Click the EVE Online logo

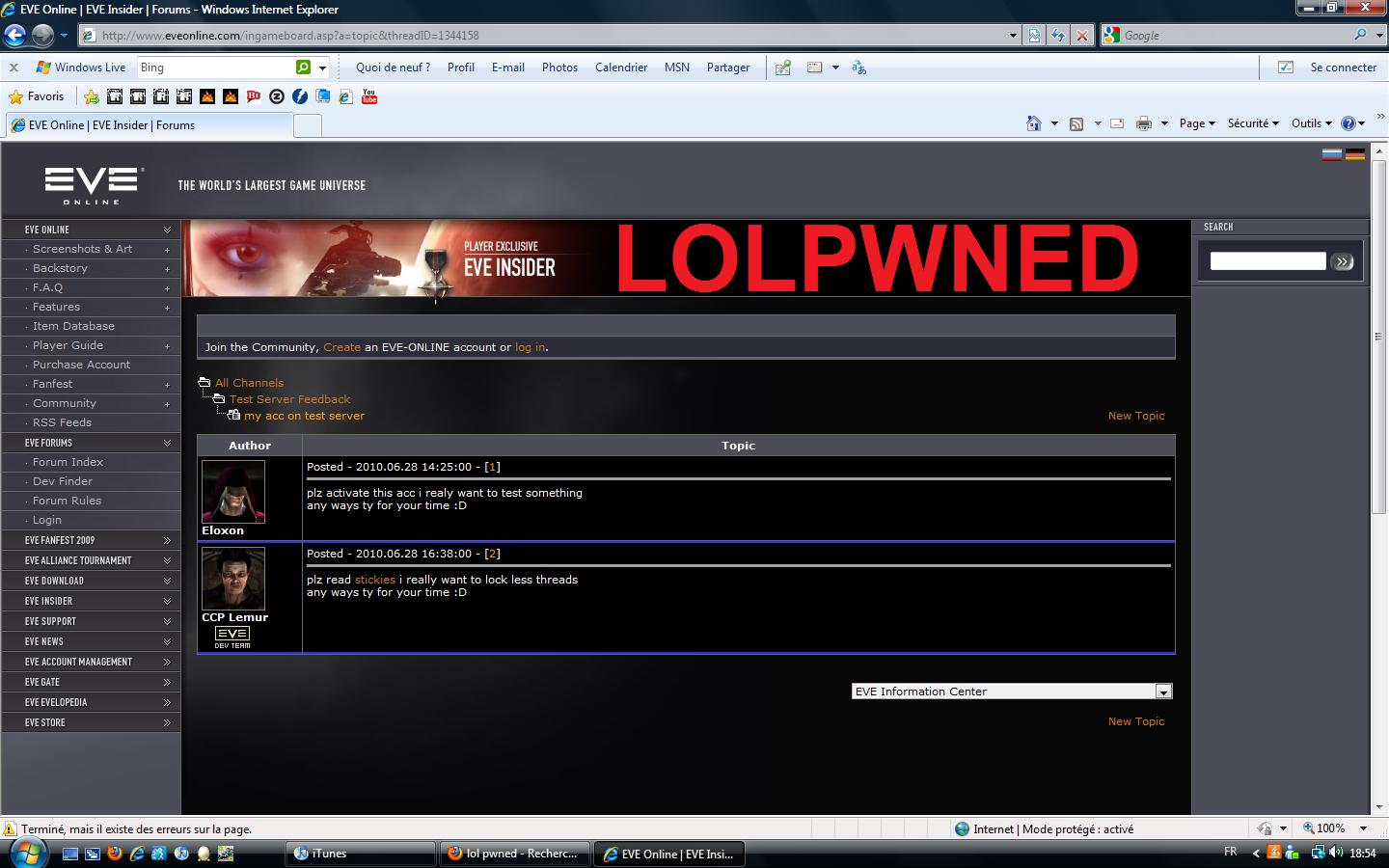click(94, 185)
